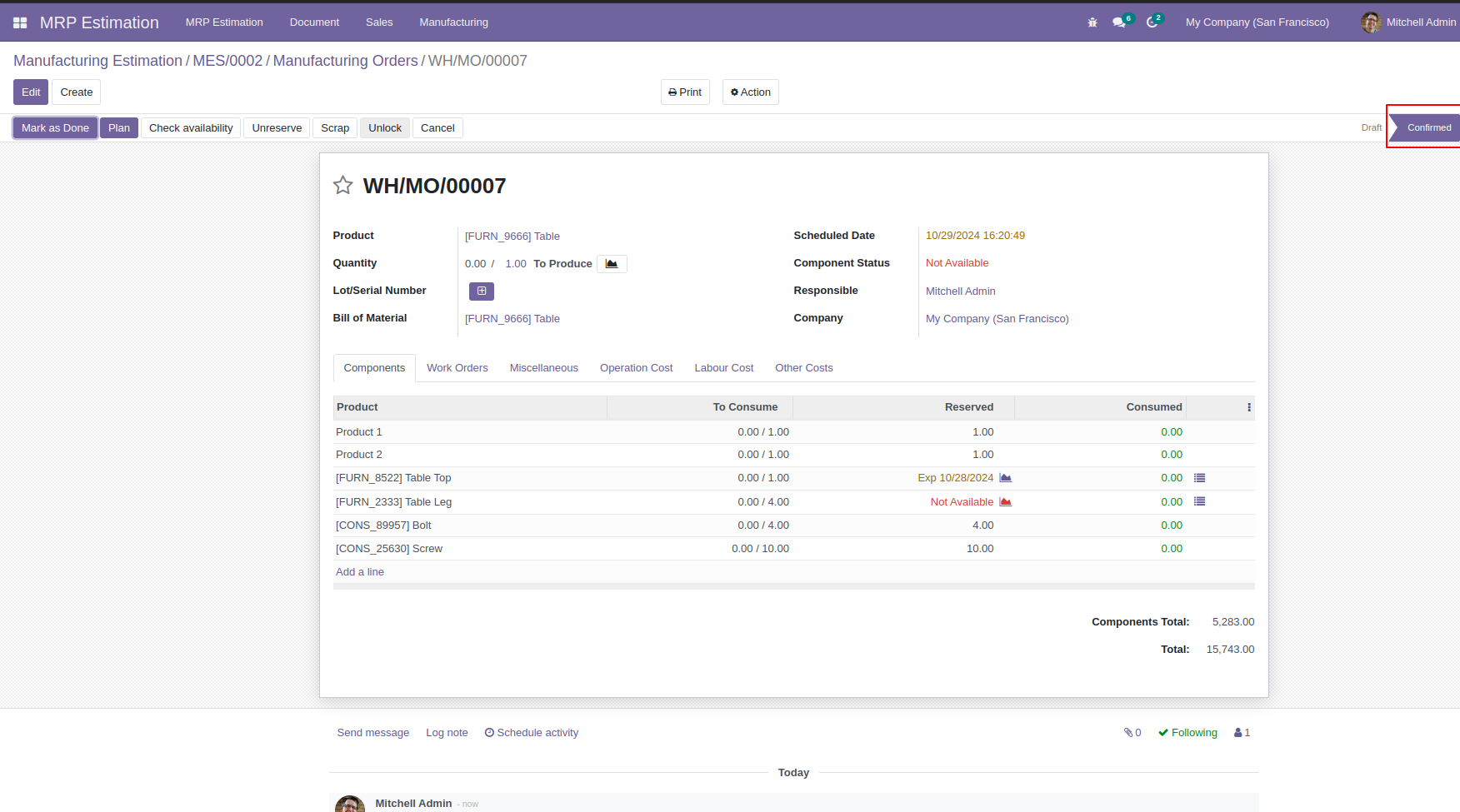
Task: Mark record as favorite with star icon
Action: click(x=343, y=186)
